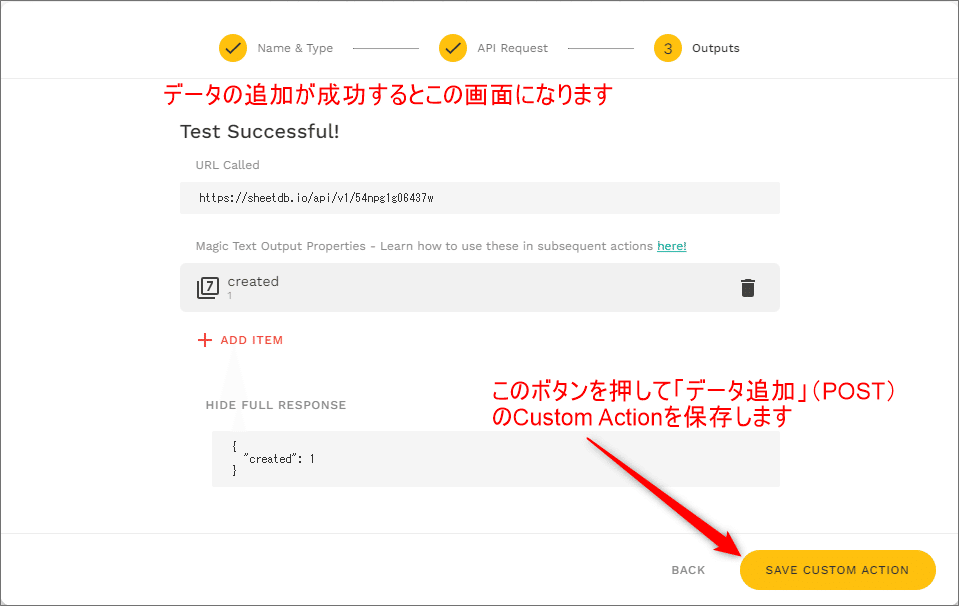Select the Outputs step label
Screen dimensions: 959x606
pyautogui.click(x=716, y=48)
